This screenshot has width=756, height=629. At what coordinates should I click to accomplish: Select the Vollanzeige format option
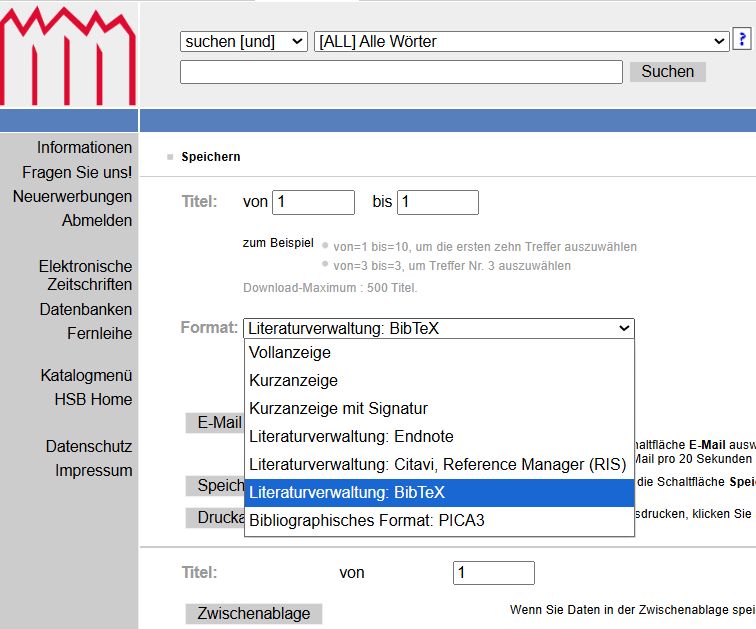[x=290, y=353]
